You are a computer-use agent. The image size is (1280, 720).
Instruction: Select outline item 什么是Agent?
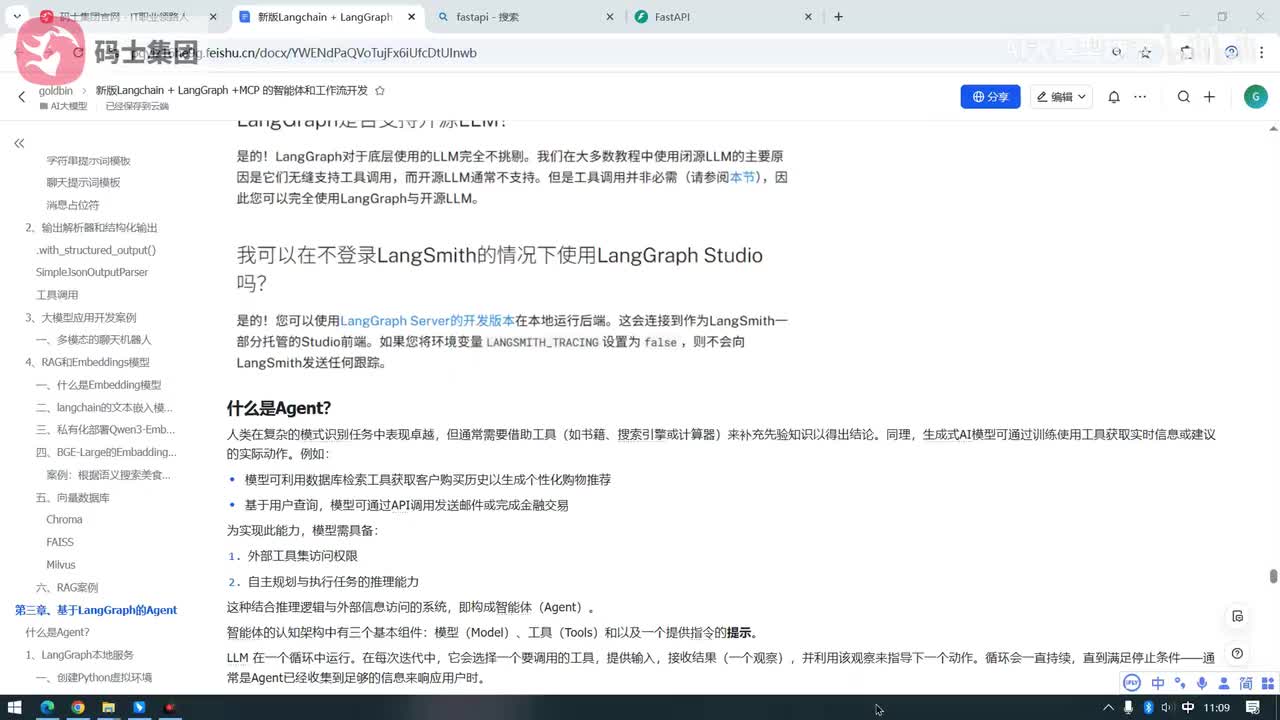pos(57,632)
